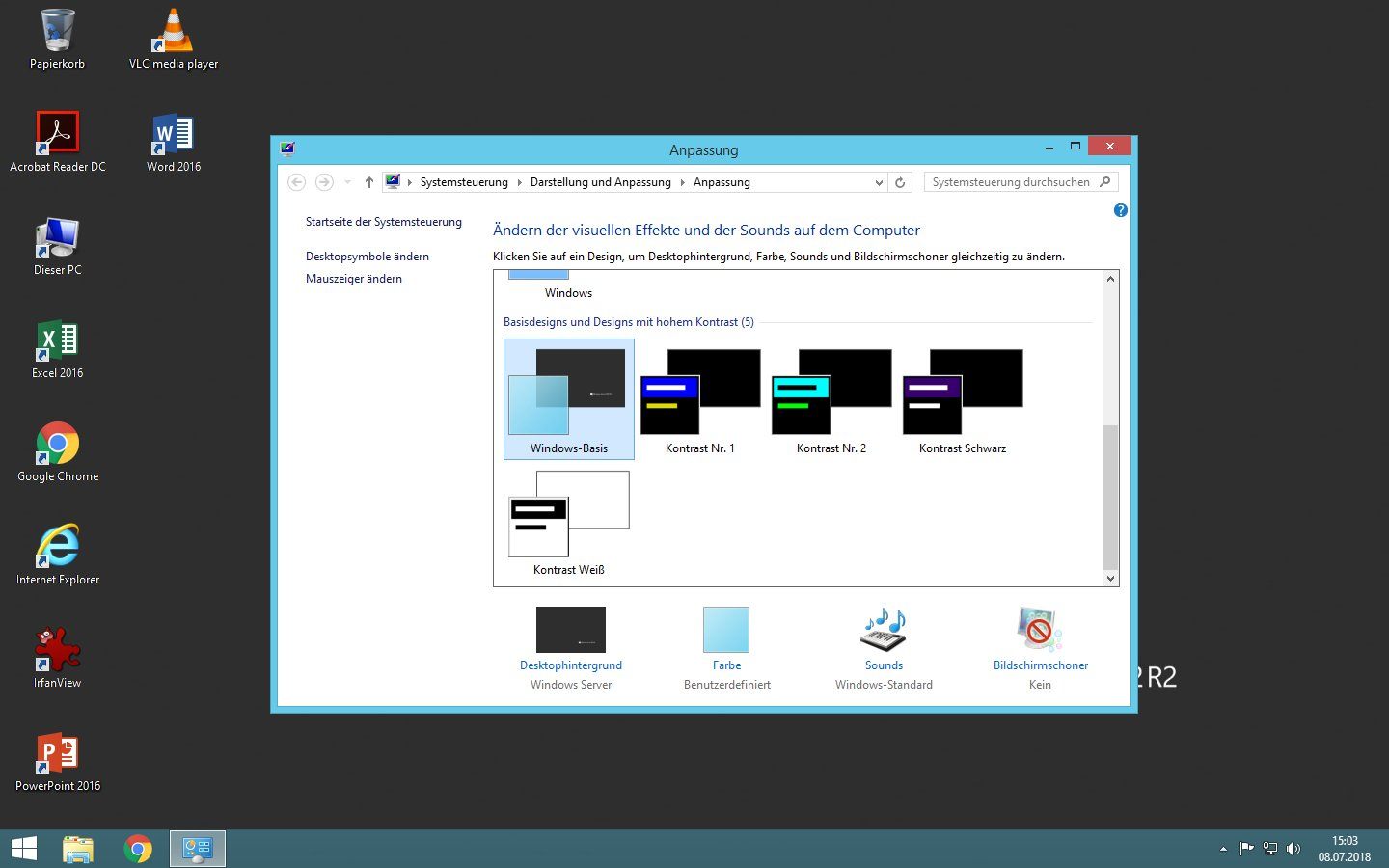Open the Papierkorb desktop icon
Viewport: 1389px width, 868px height.
(57, 40)
